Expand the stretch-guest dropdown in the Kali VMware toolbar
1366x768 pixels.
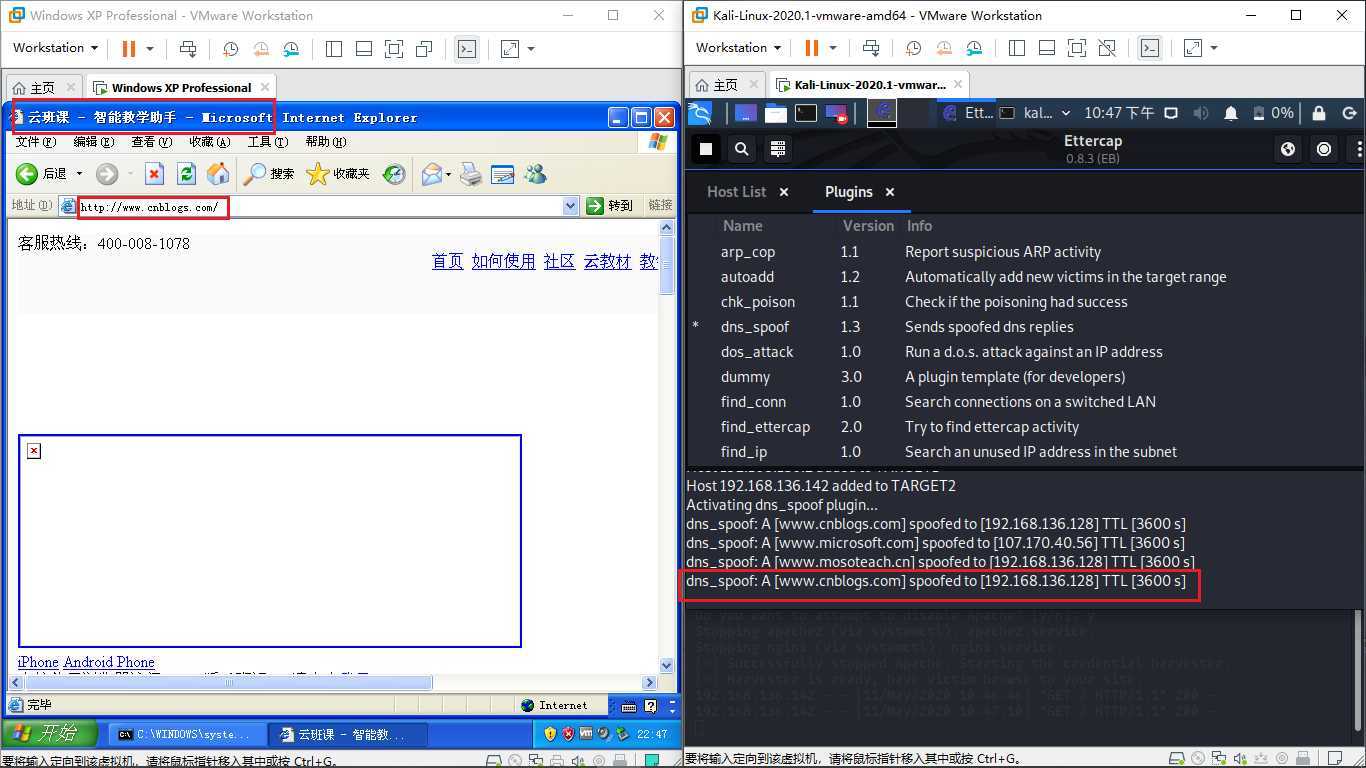click(x=1214, y=48)
